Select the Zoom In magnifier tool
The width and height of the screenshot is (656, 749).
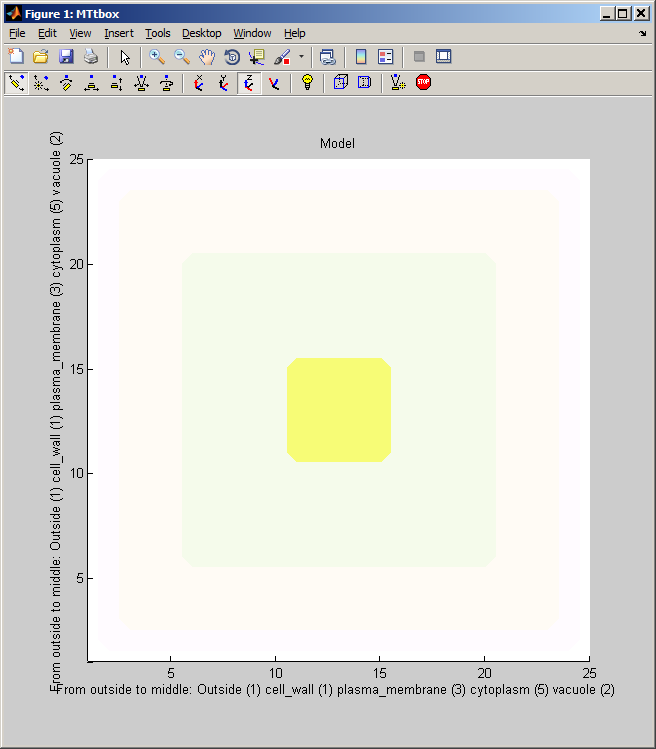click(157, 57)
